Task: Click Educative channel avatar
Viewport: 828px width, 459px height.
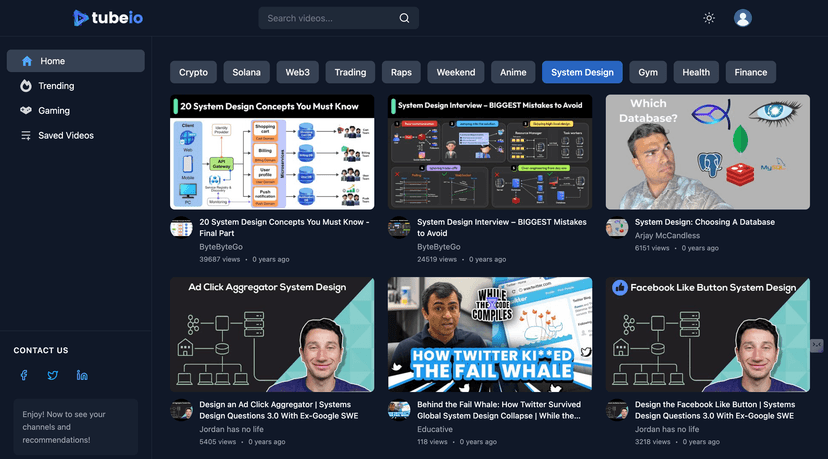Action: point(399,410)
